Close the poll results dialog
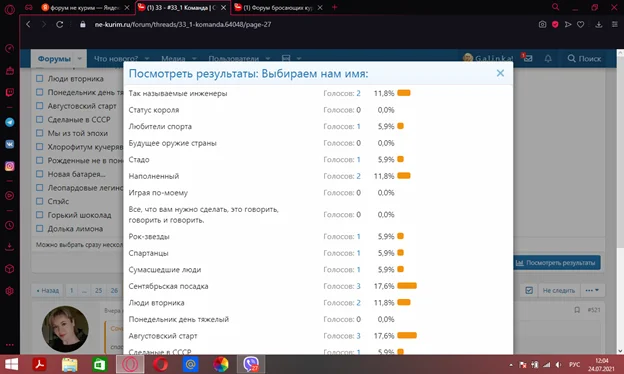 pyautogui.click(x=500, y=73)
